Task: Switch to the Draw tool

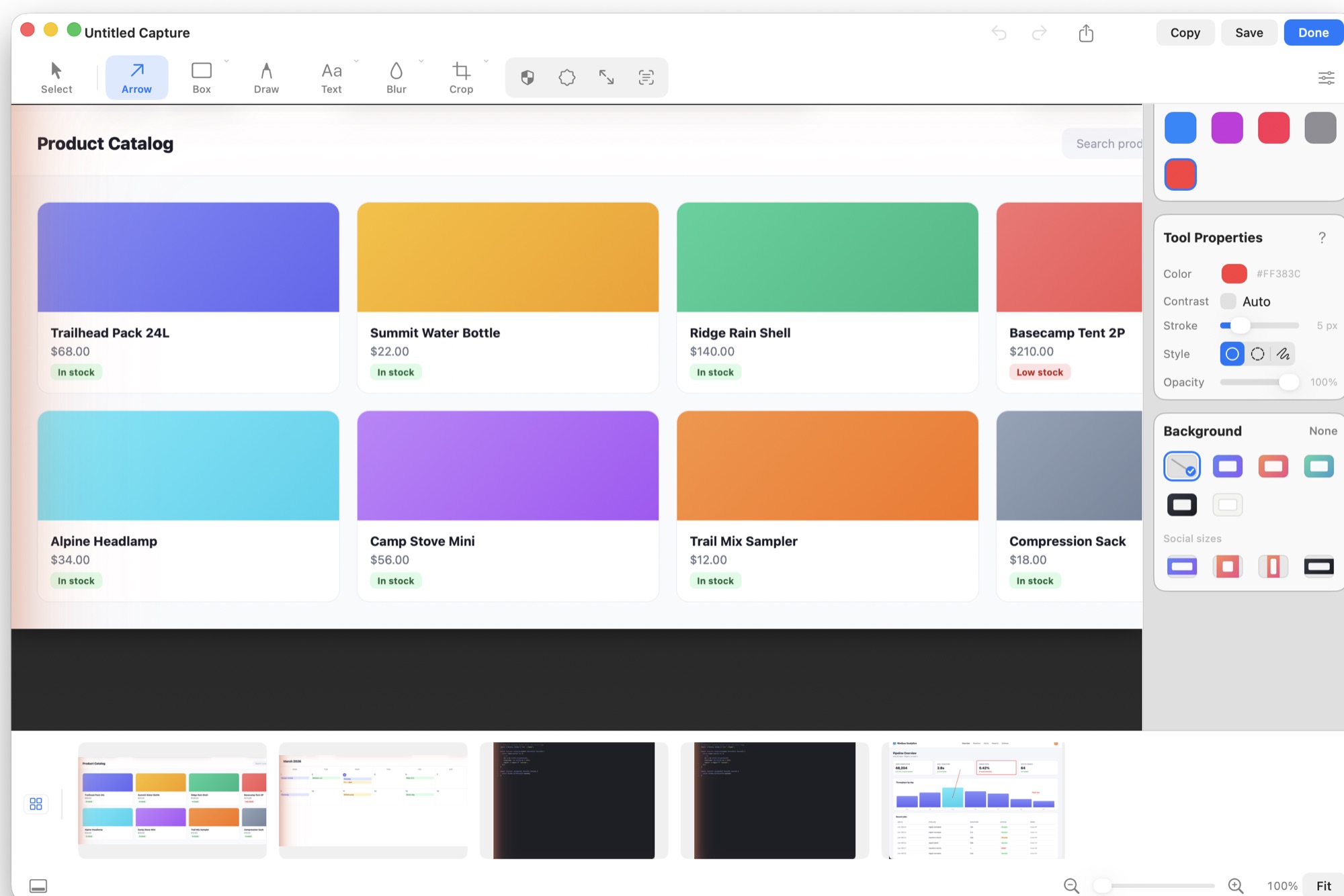Action: coord(266,78)
